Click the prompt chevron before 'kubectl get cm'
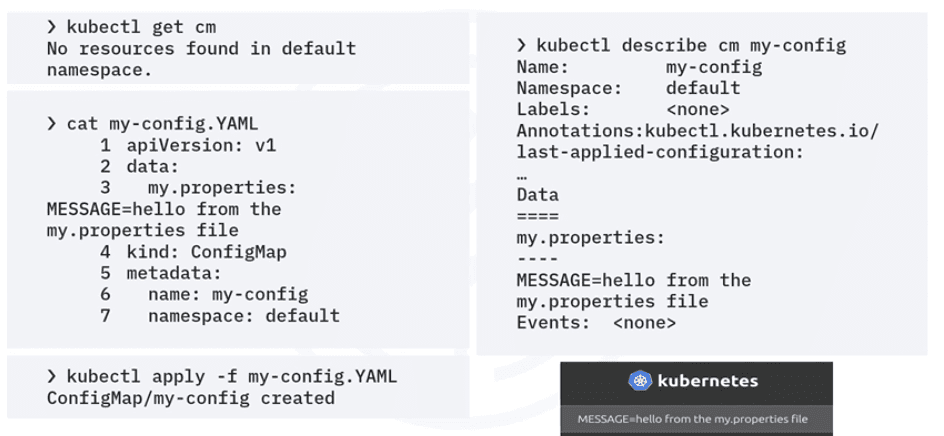 point(52,26)
